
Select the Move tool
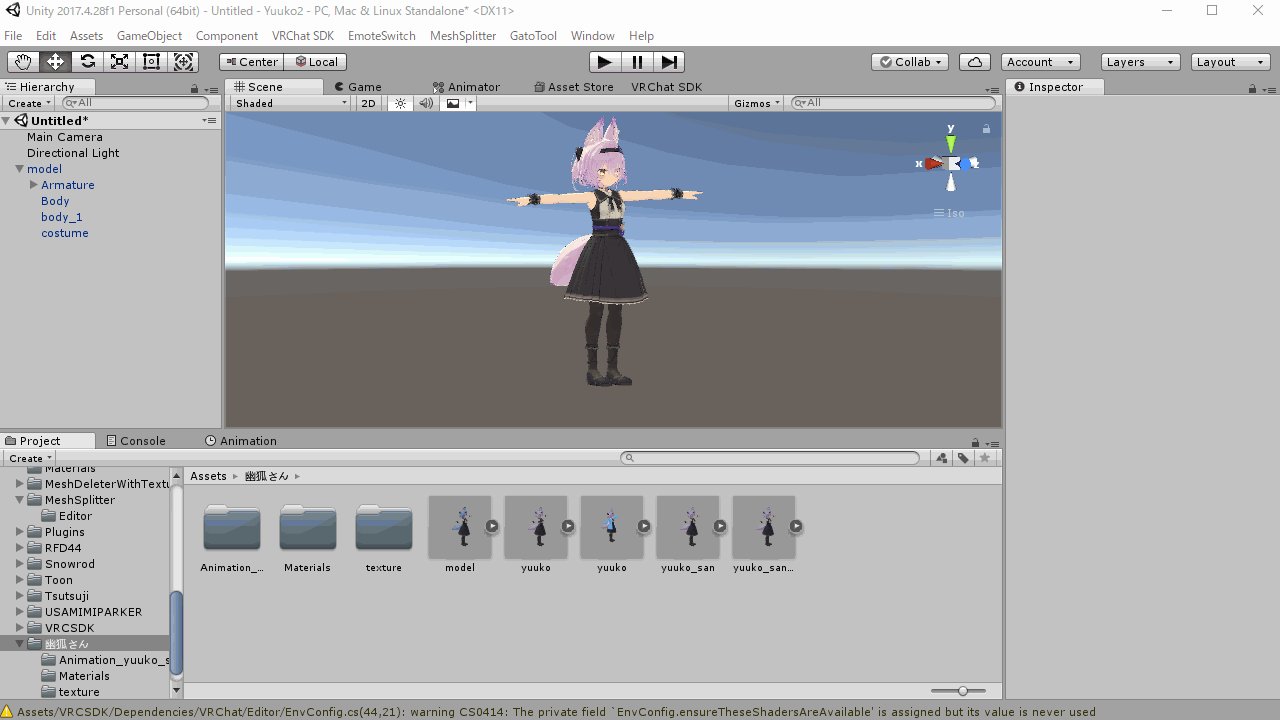click(55, 62)
